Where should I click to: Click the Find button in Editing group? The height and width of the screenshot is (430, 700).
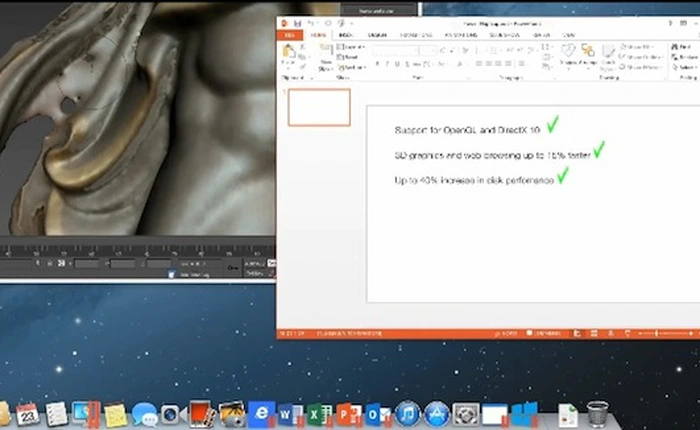point(681,46)
